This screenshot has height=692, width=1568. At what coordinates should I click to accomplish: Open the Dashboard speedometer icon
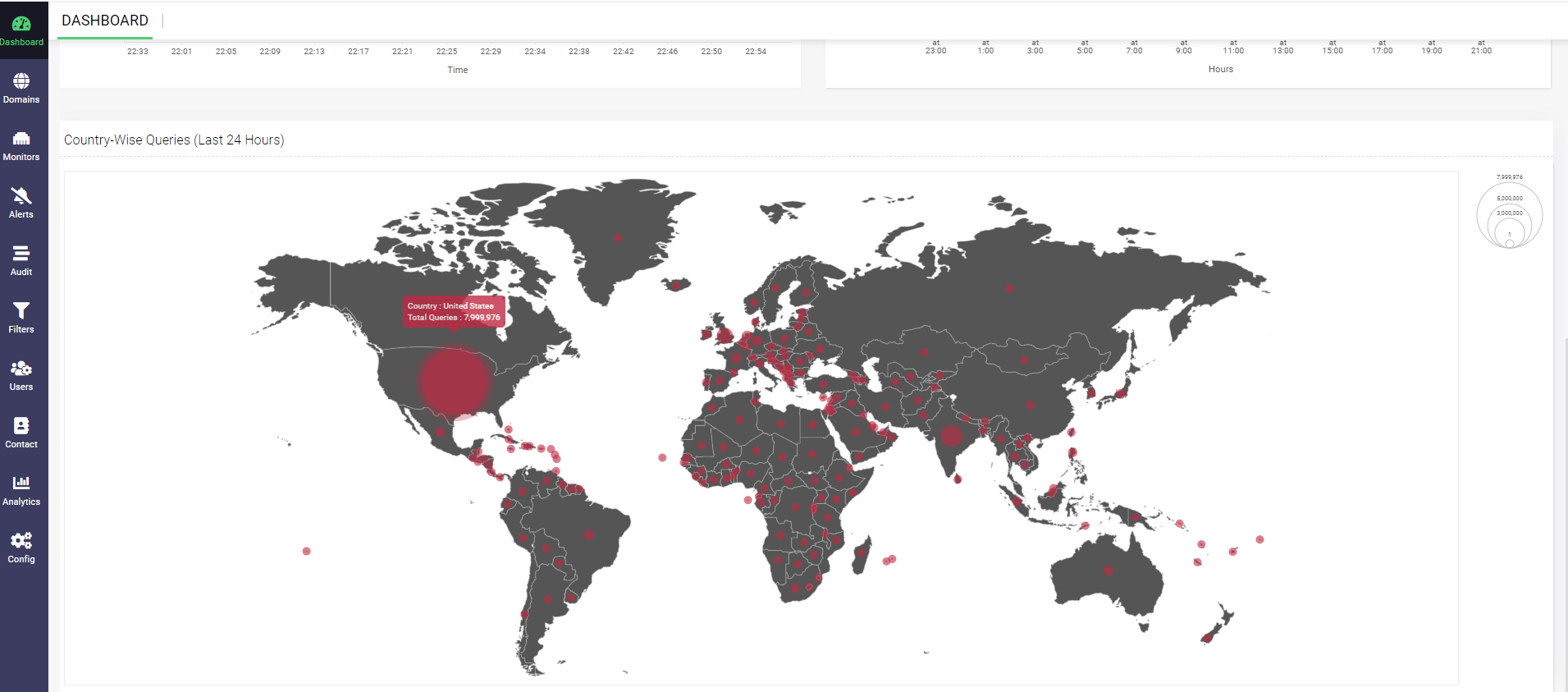coord(21,25)
